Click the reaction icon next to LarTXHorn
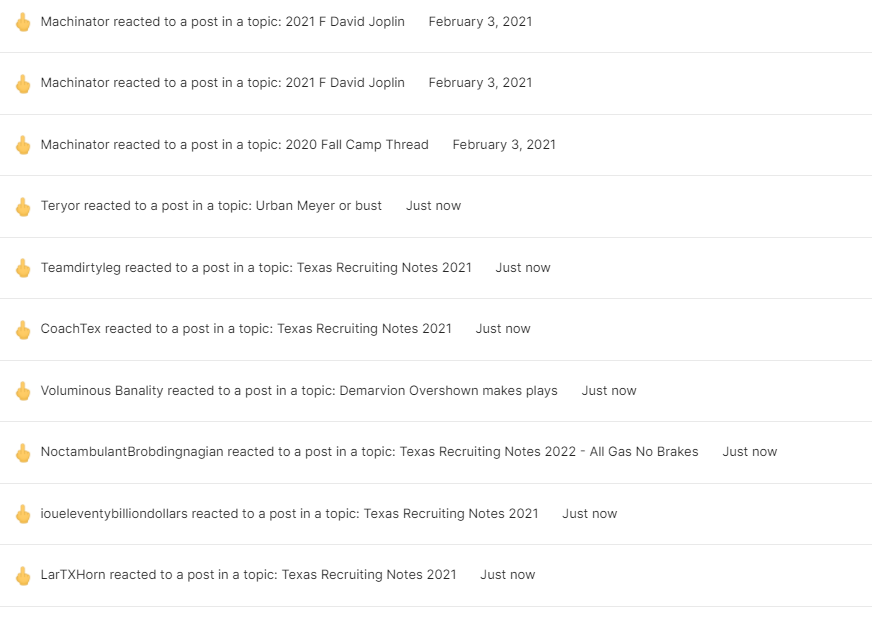 pos(23,576)
